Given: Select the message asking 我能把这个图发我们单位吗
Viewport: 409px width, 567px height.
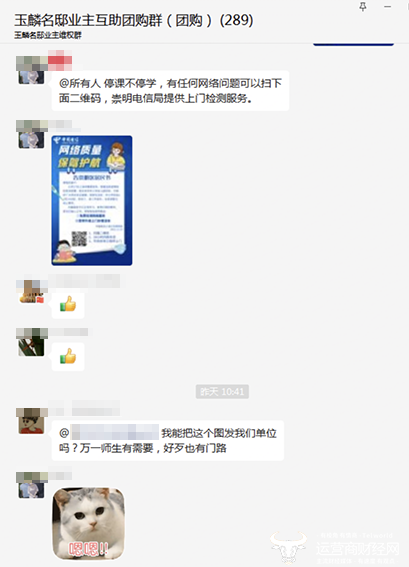Looking at the screenshot, I should 168,440.
